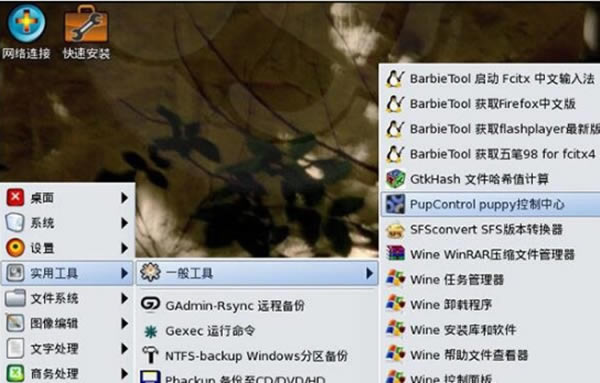Click the SFSconvert icon
600x383 pixels.
pos(395,230)
